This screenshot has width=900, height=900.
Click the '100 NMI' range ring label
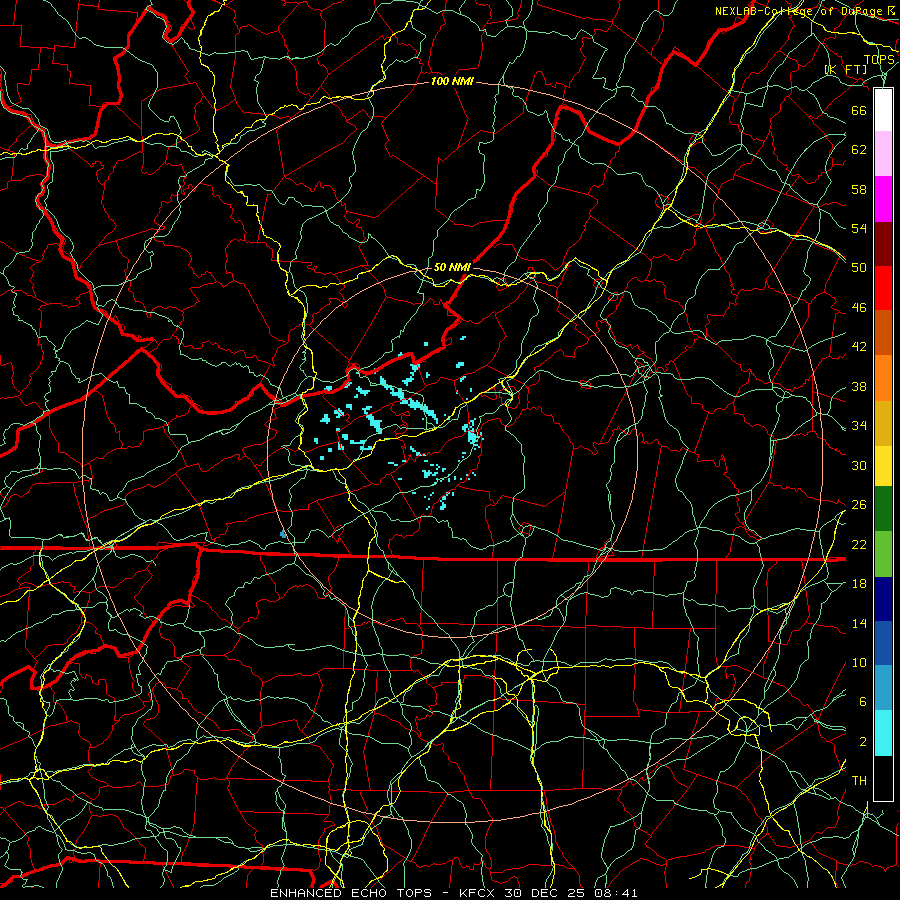pos(451,82)
